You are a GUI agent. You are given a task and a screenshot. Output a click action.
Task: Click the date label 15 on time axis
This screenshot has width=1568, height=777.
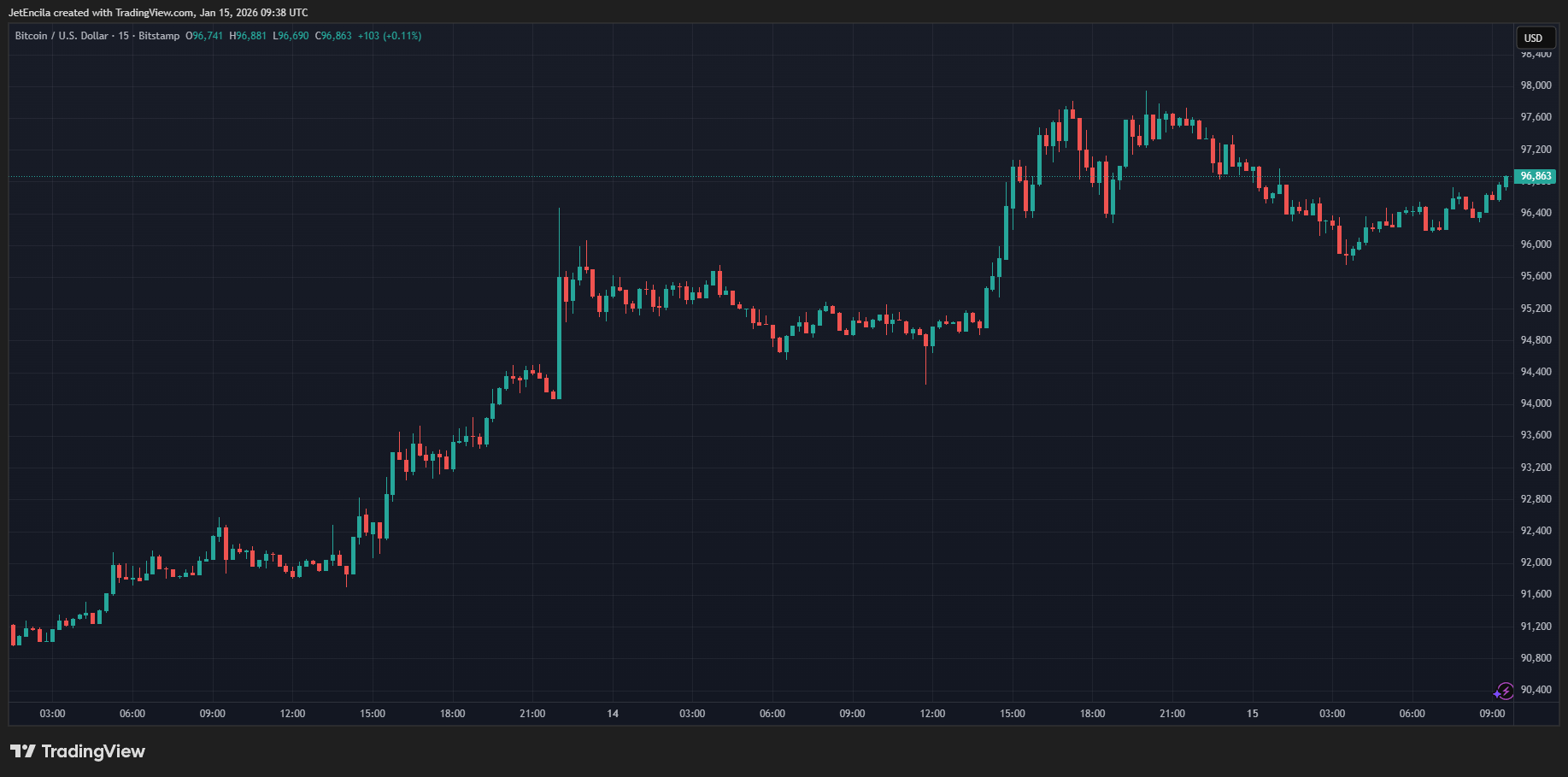pos(1252,714)
